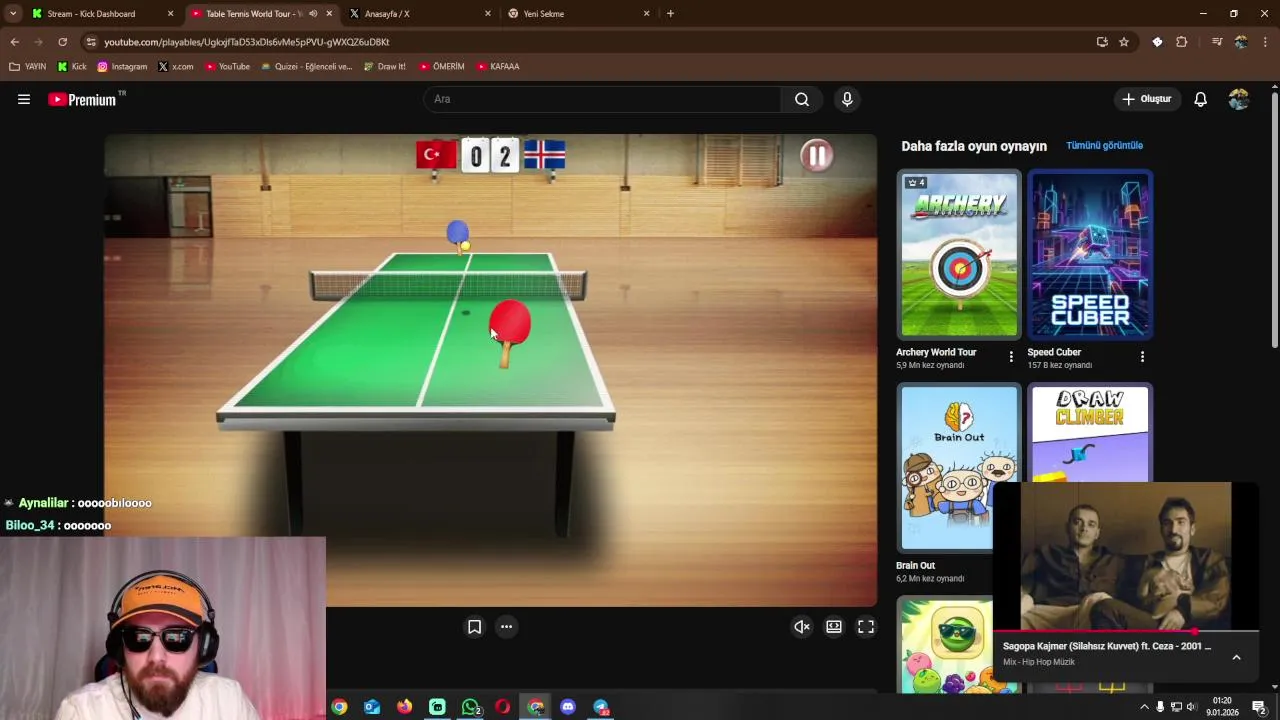Save the game with the bookmark icon
The image size is (1280, 720).
475,627
